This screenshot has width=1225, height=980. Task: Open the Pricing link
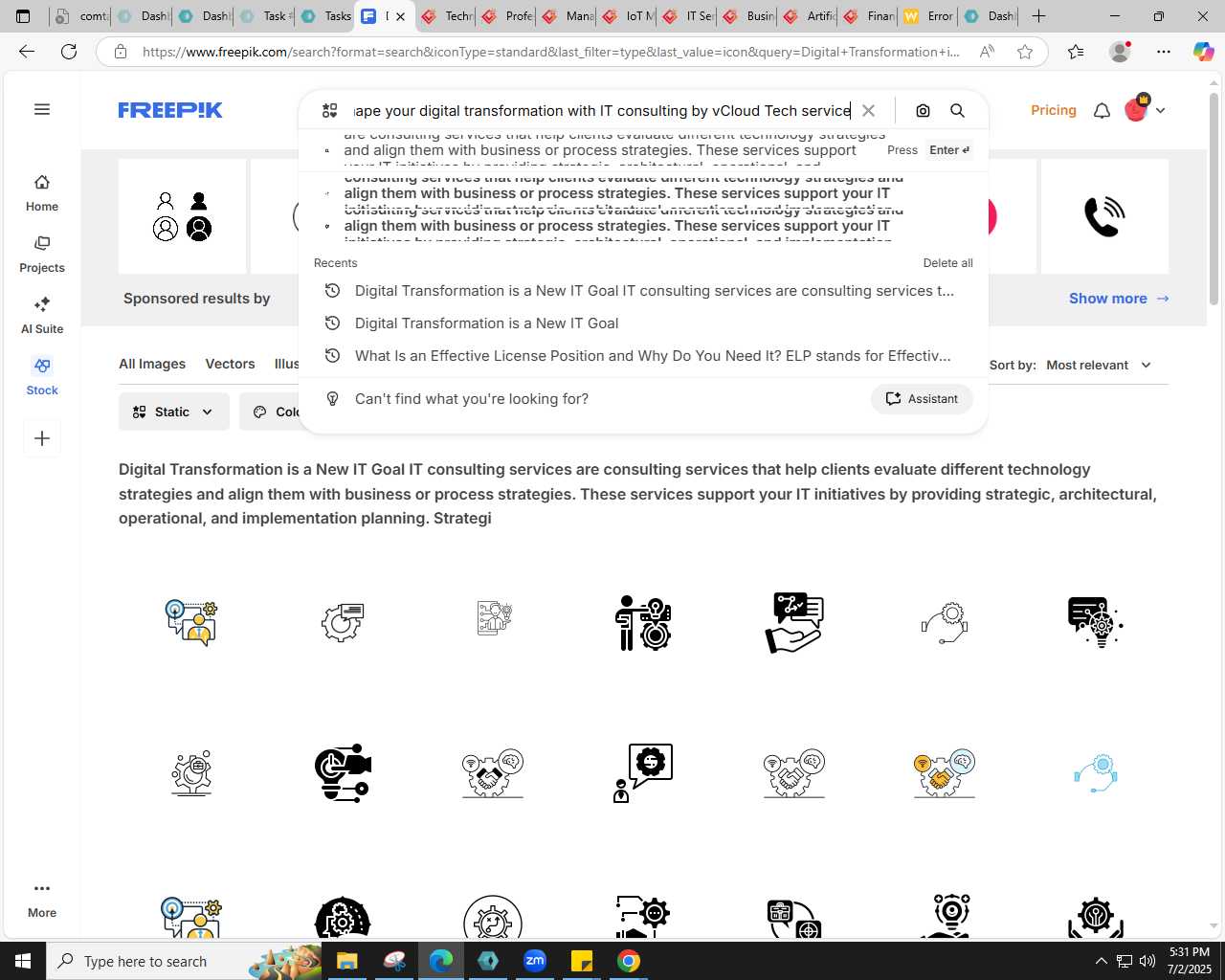pos(1053,110)
